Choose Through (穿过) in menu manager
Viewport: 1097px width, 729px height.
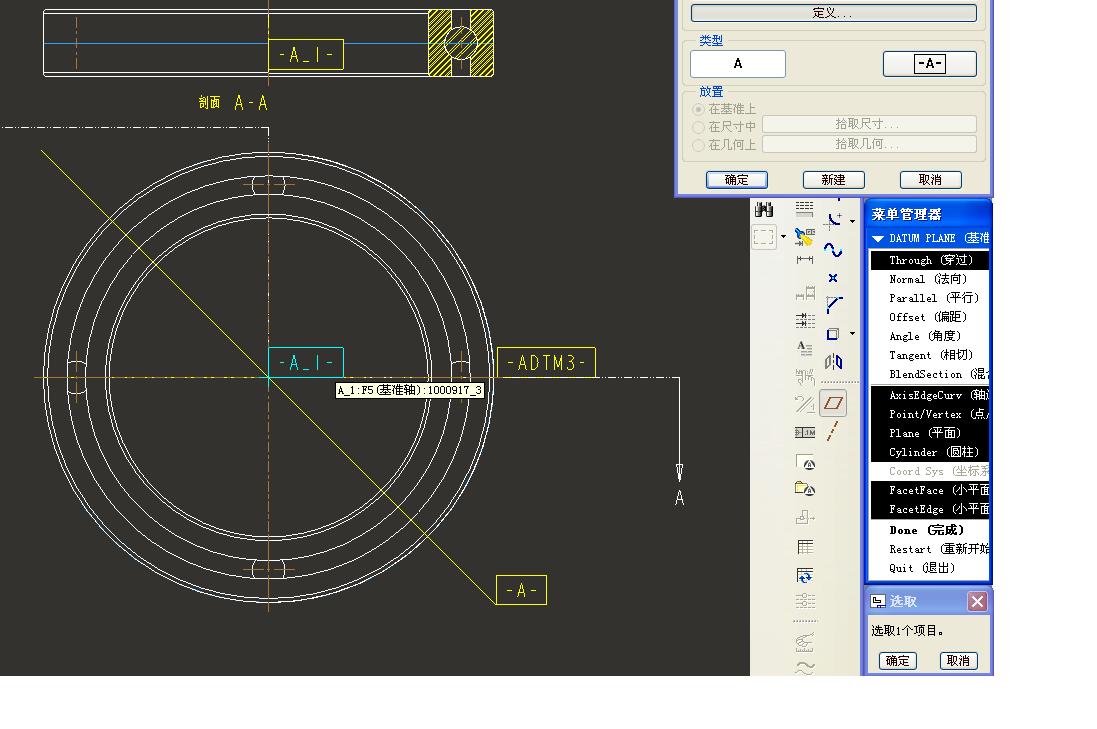pos(930,260)
